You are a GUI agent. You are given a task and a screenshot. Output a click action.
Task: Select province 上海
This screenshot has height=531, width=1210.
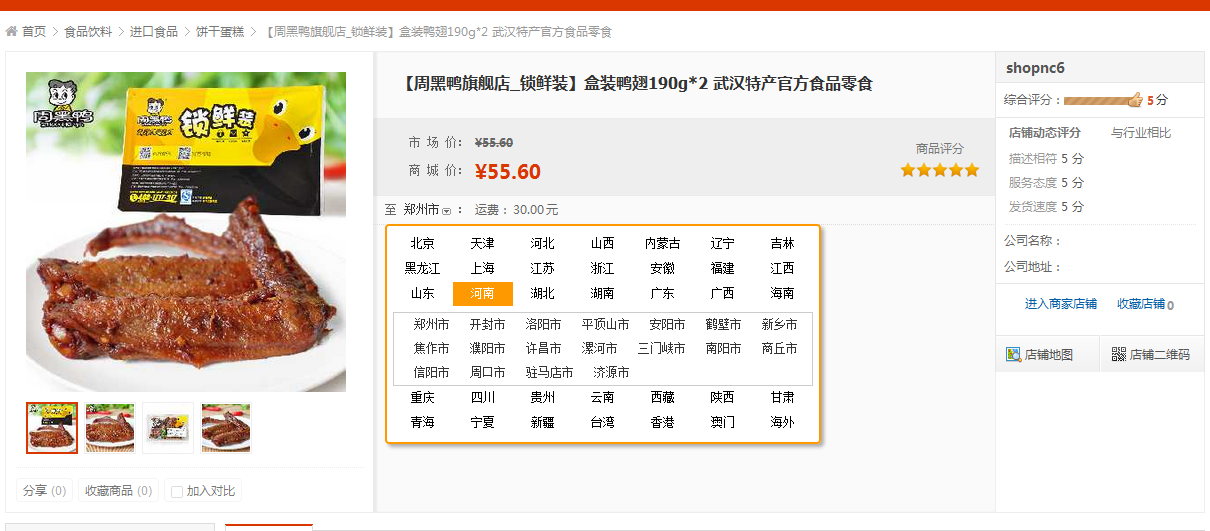click(482, 268)
